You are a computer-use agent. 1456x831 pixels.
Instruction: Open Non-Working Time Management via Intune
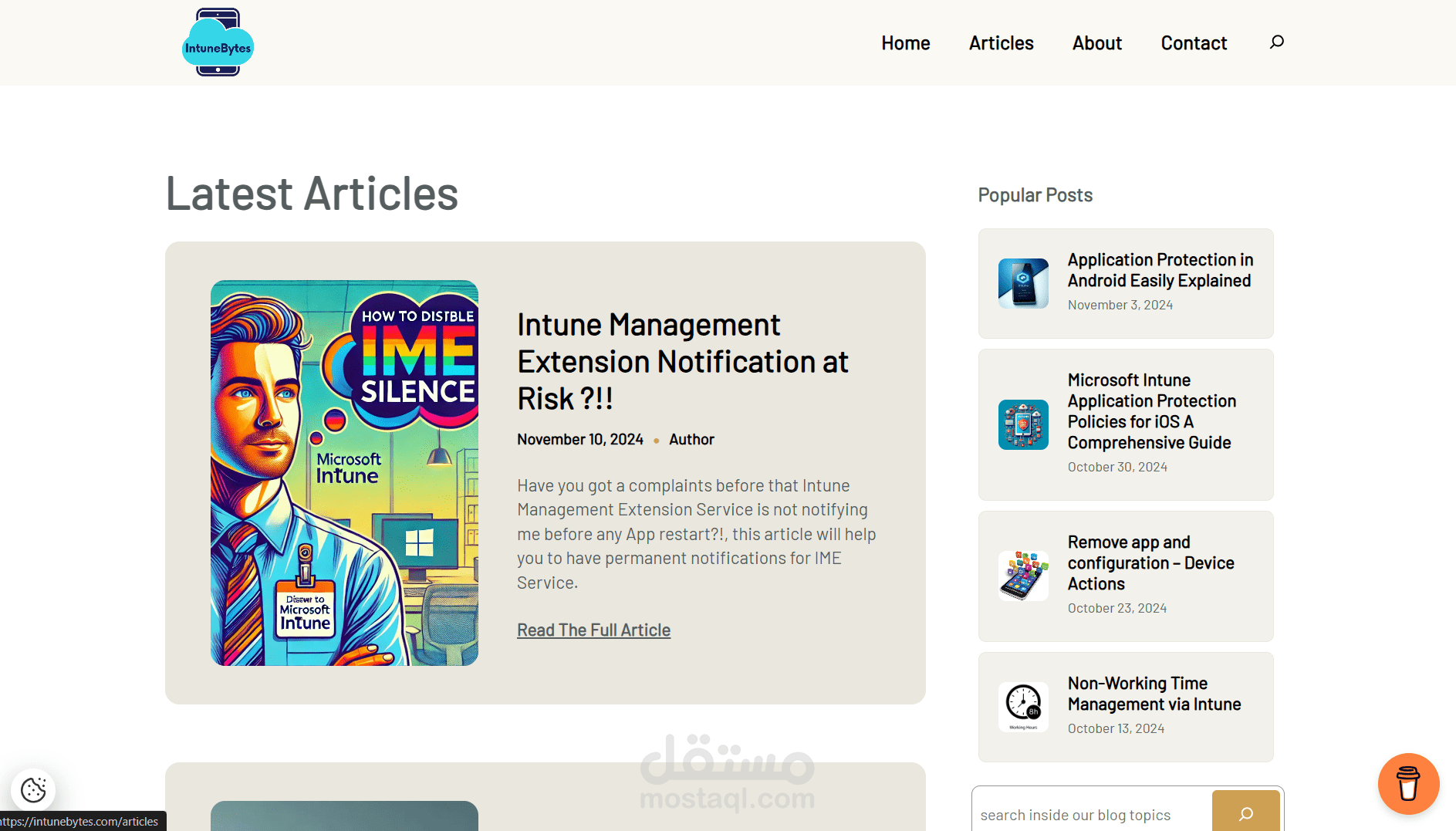[x=1154, y=694]
